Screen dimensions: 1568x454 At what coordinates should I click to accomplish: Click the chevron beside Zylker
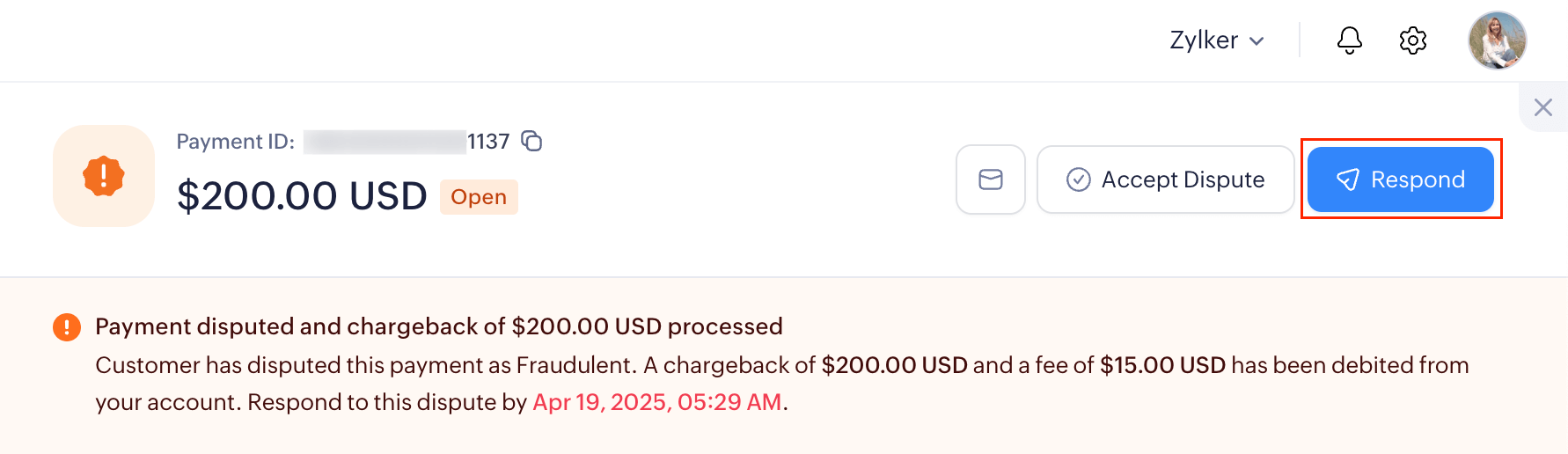point(1257,41)
